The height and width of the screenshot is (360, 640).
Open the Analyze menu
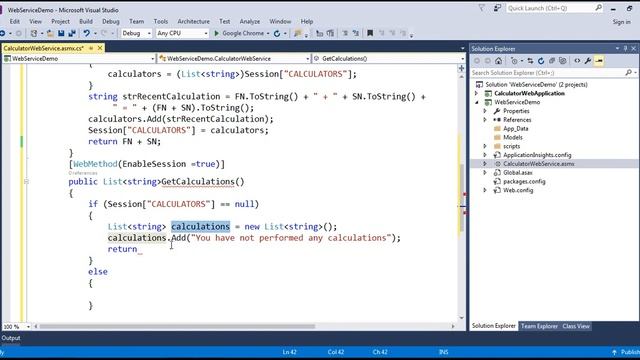(250, 21)
